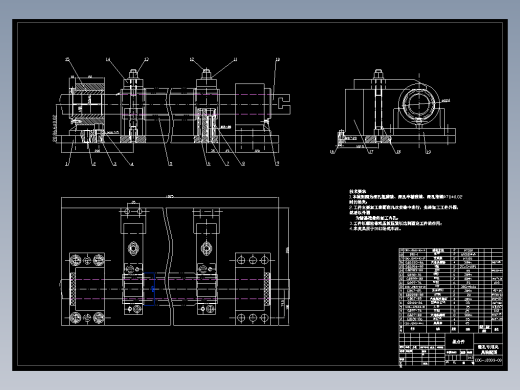The height and width of the screenshot is (390, 520).
Task: Select balloon number 10 above the shaft end
Action: pyautogui.click(x=277, y=60)
